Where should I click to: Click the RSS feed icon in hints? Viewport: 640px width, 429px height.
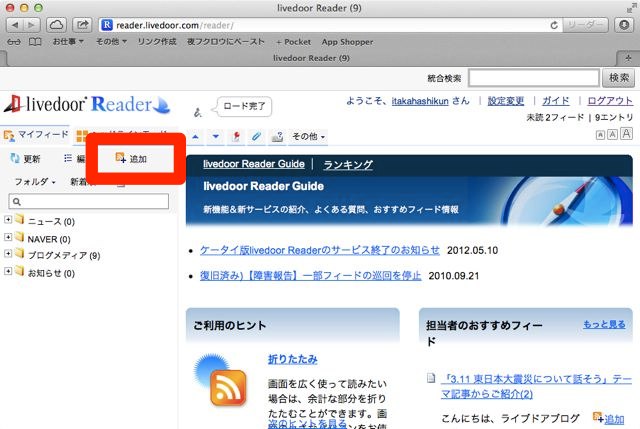pyautogui.click(x=228, y=388)
